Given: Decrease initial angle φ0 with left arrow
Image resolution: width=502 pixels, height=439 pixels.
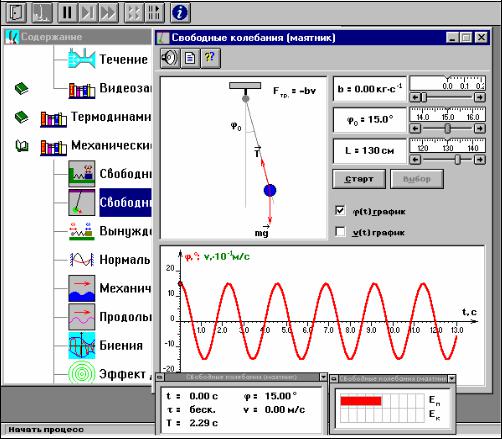Looking at the screenshot, I should click(415, 128).
